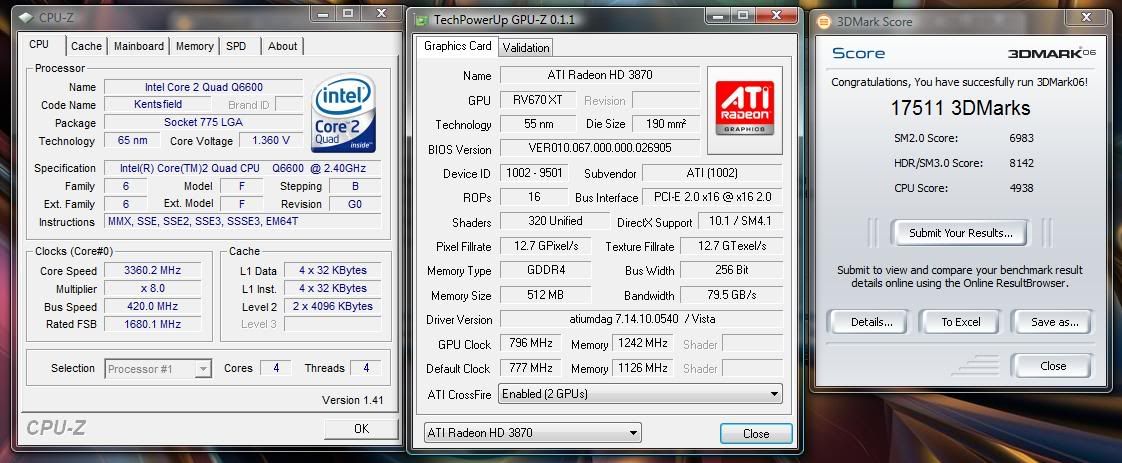The height and width of the screenshot is (463, 1122).
Task: Click the 3DMark Score title bar icon
Action: point(824,21)
